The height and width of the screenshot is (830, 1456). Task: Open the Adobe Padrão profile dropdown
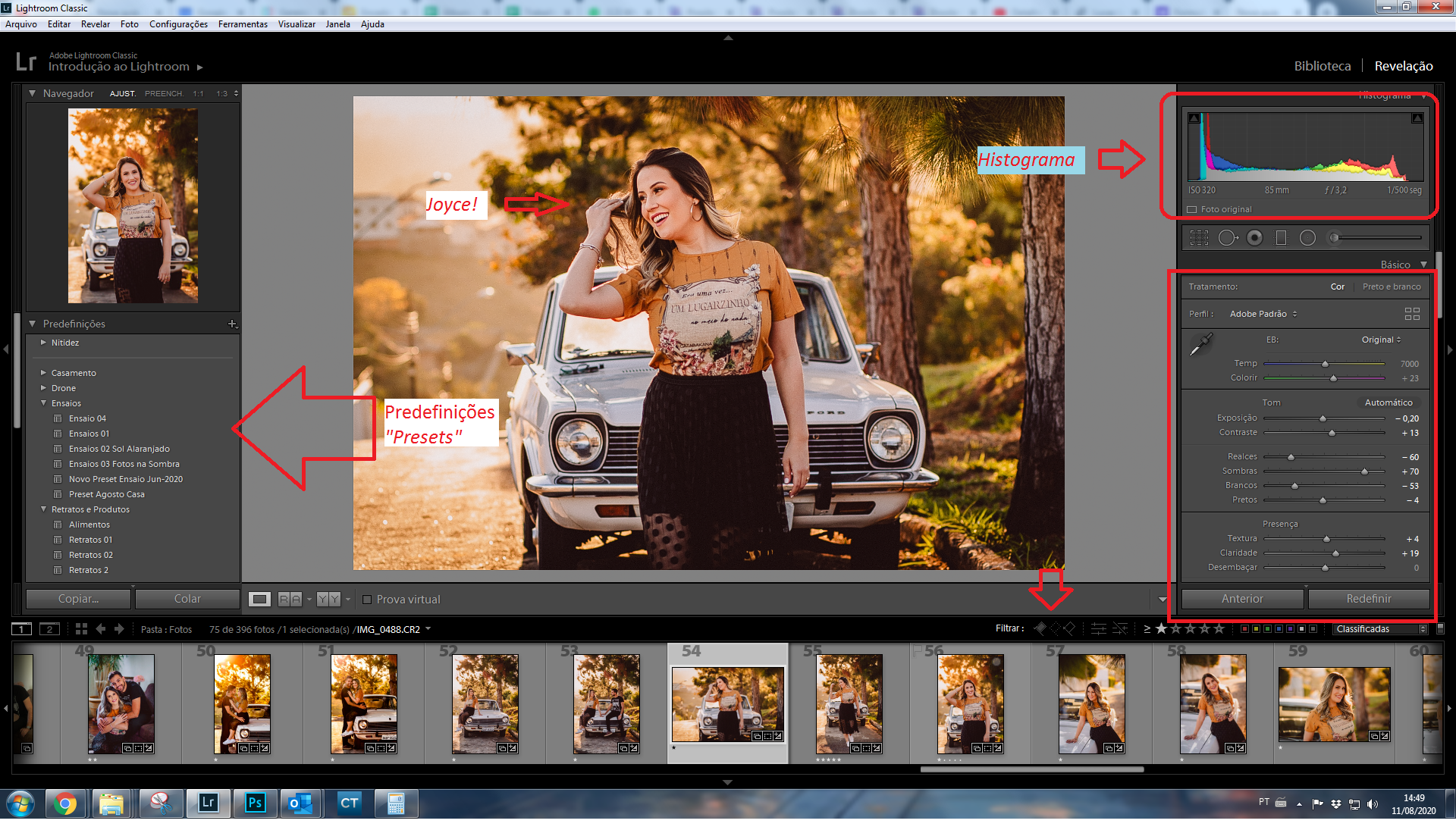[x=1263, y=314]
